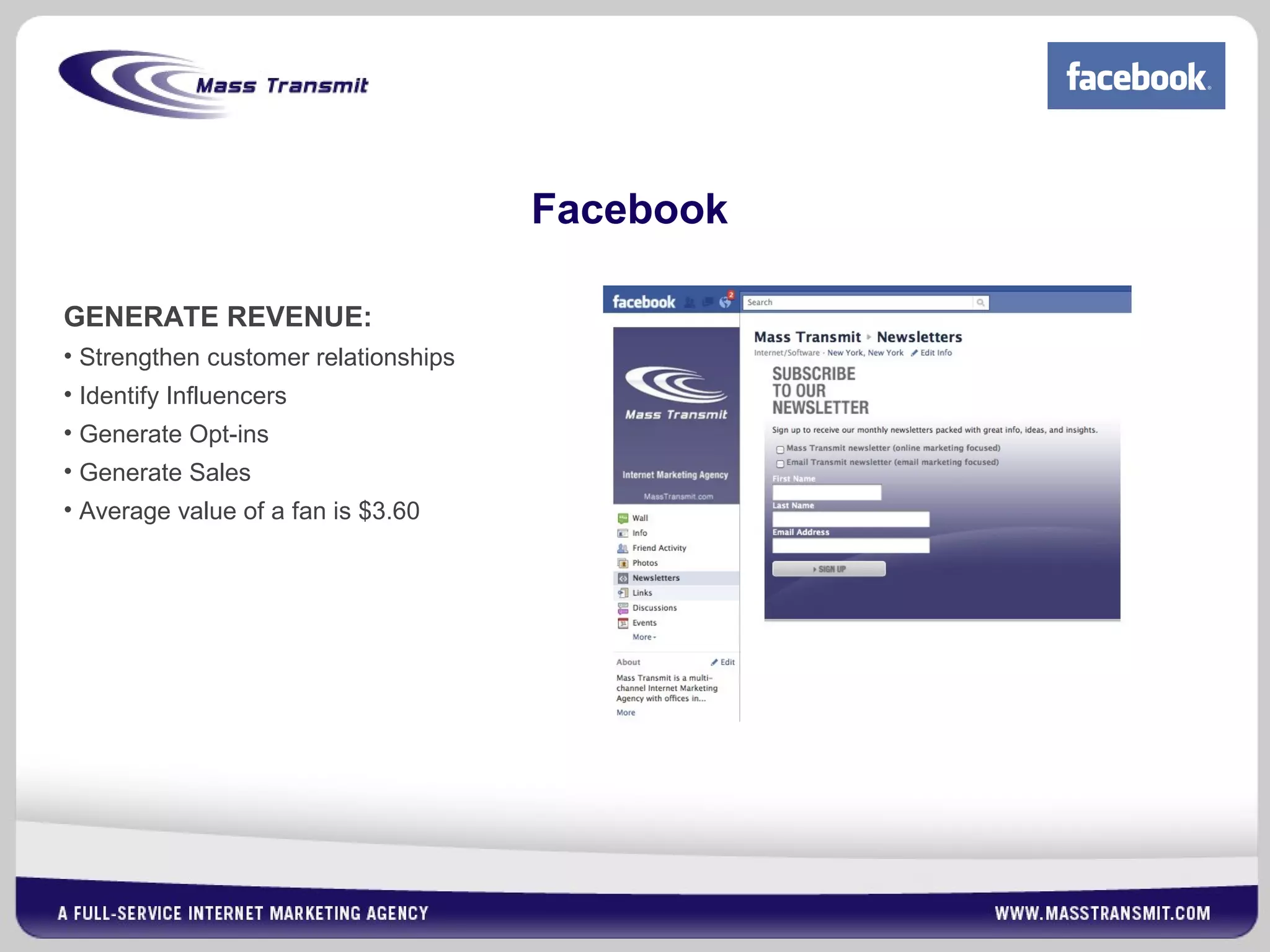This screenshot has width=1270, height=952.
Task: Click 'Internet/Software' category text
Action: click(x=786, y=353)
